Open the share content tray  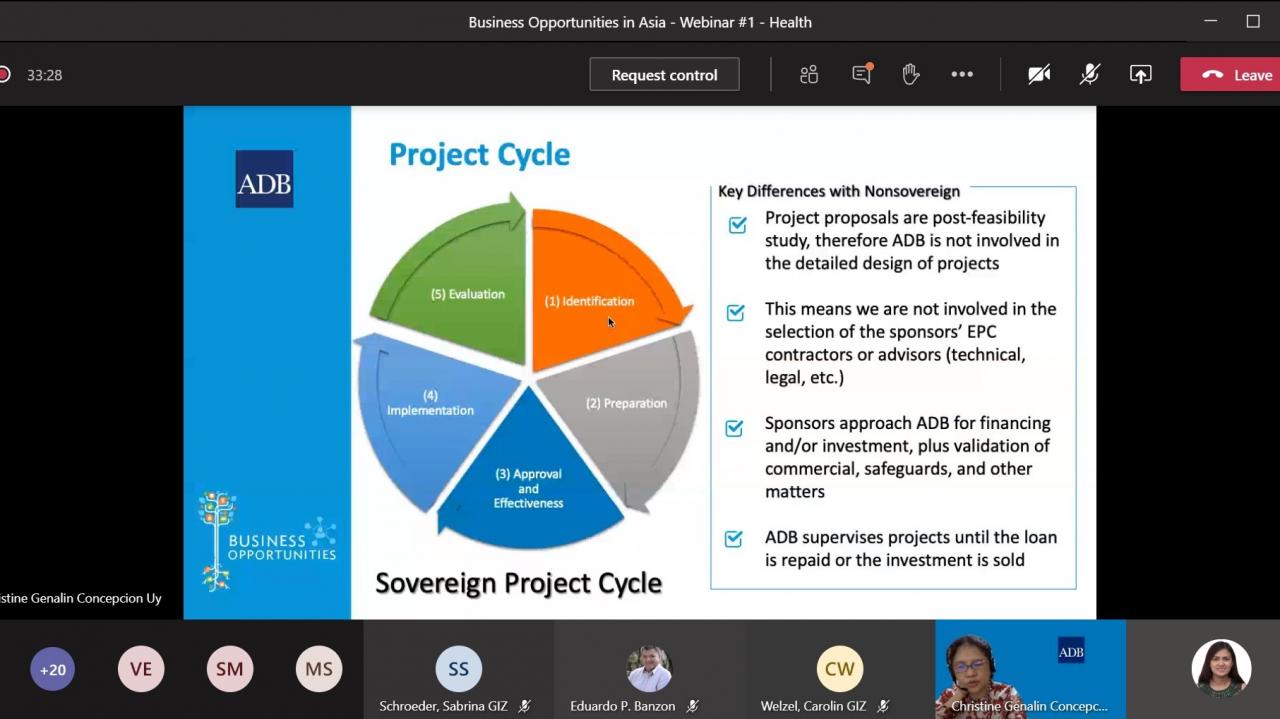[x=1141, y=75]
